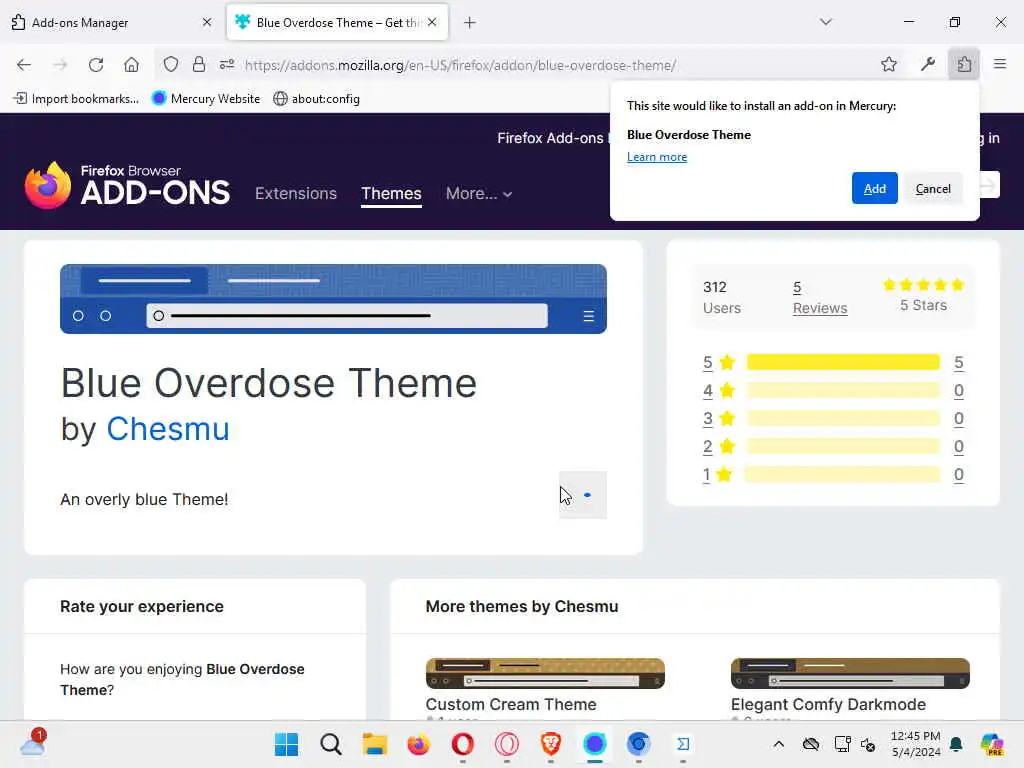The width and height of the screenshot is (1024, 768).
Task: Go back to the previous page
Action: (24, 65)
